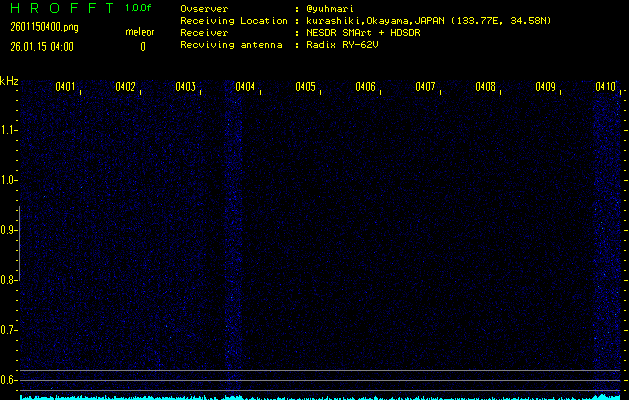The image size is (629, 400).
Task: Click the @yuhmari observer name
Action: tap(330, 8)
